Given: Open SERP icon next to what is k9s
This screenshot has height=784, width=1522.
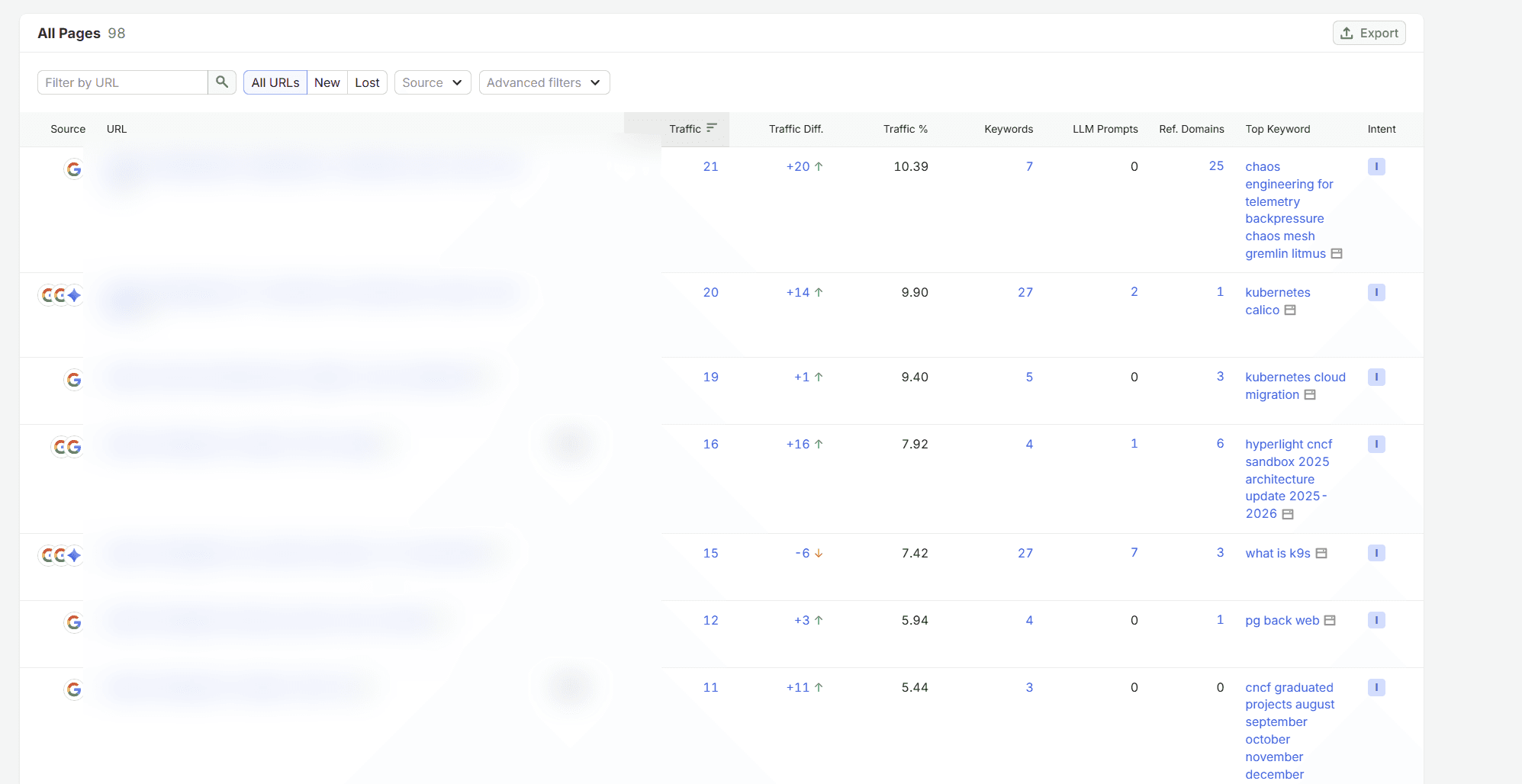Looking at the screenshot, I should point(1321,554).
